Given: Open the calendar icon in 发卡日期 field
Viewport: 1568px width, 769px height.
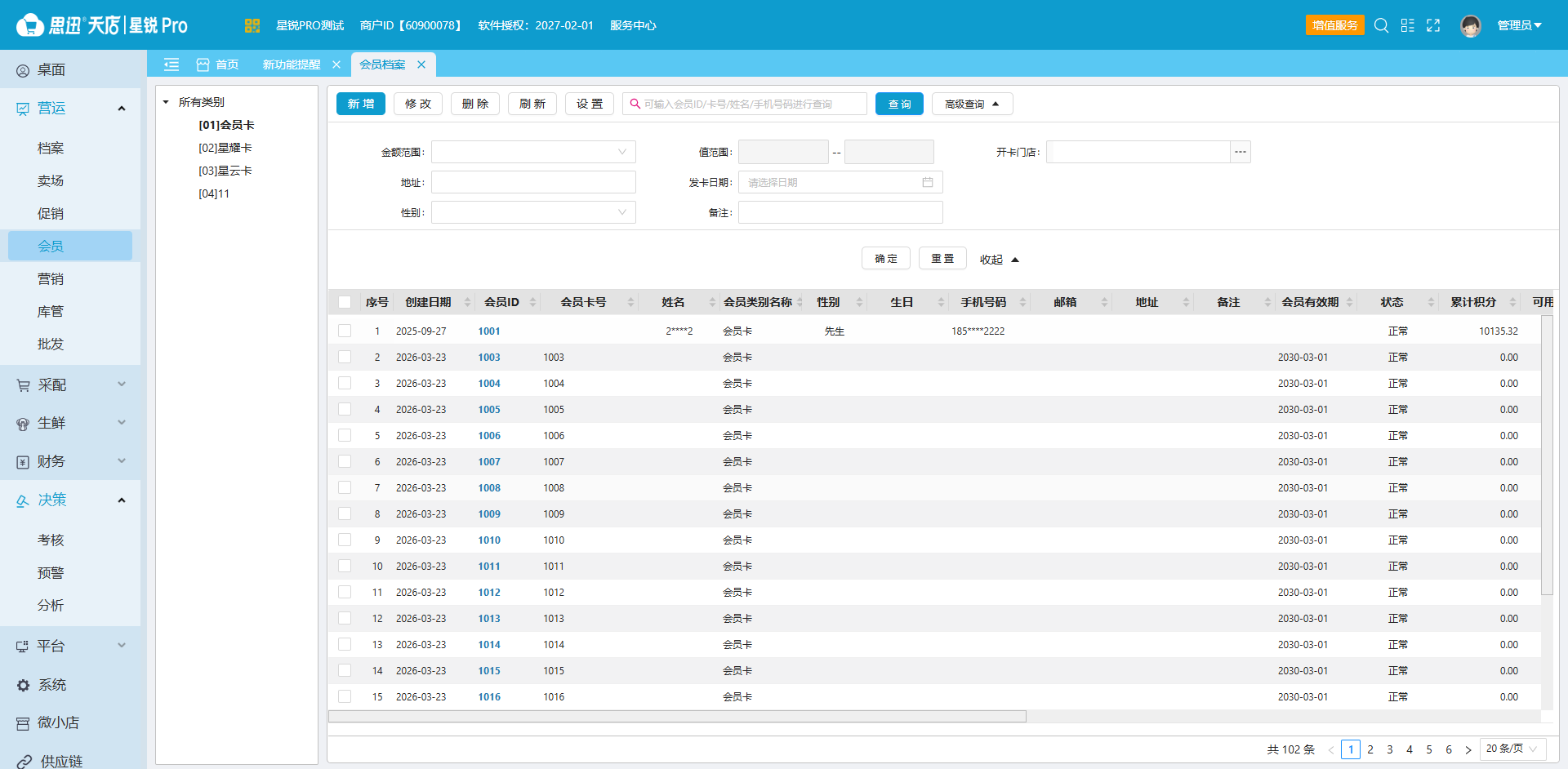Looking at the screenshot, I should 928,182.
